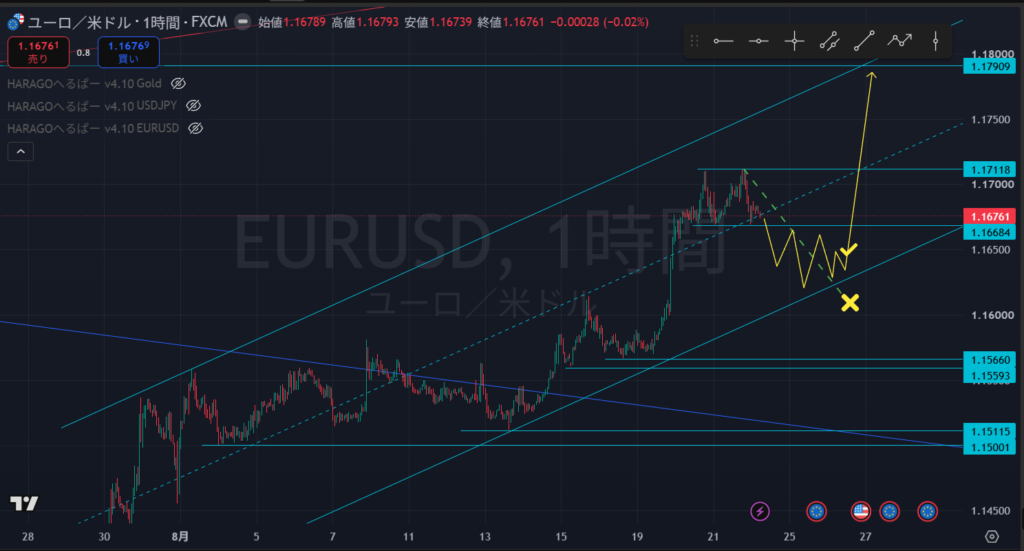Open the TradingView logo link
Screen dimensions: 1024x551
tap(24, 503)
